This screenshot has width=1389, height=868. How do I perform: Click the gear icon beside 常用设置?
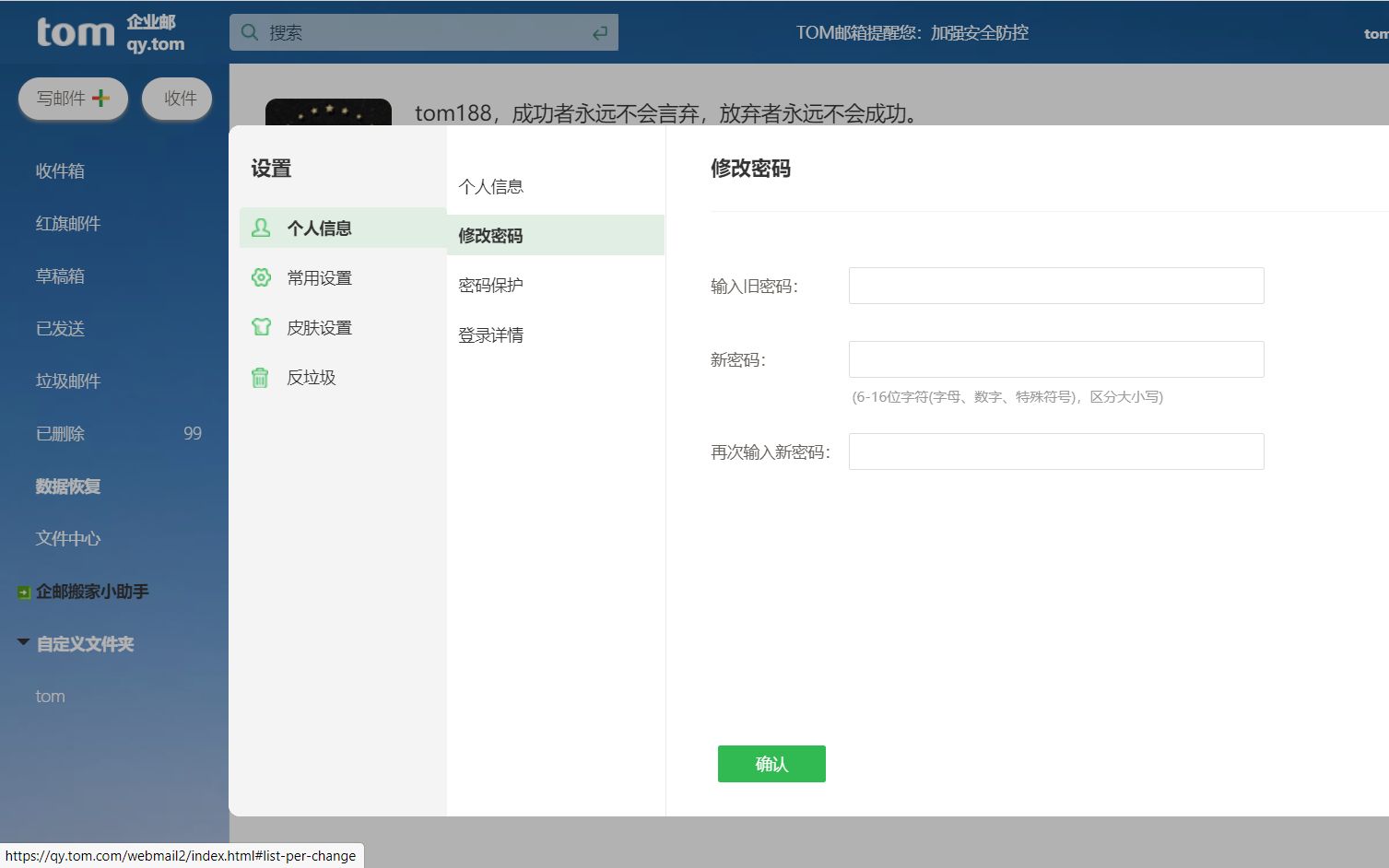coord(261,276)
